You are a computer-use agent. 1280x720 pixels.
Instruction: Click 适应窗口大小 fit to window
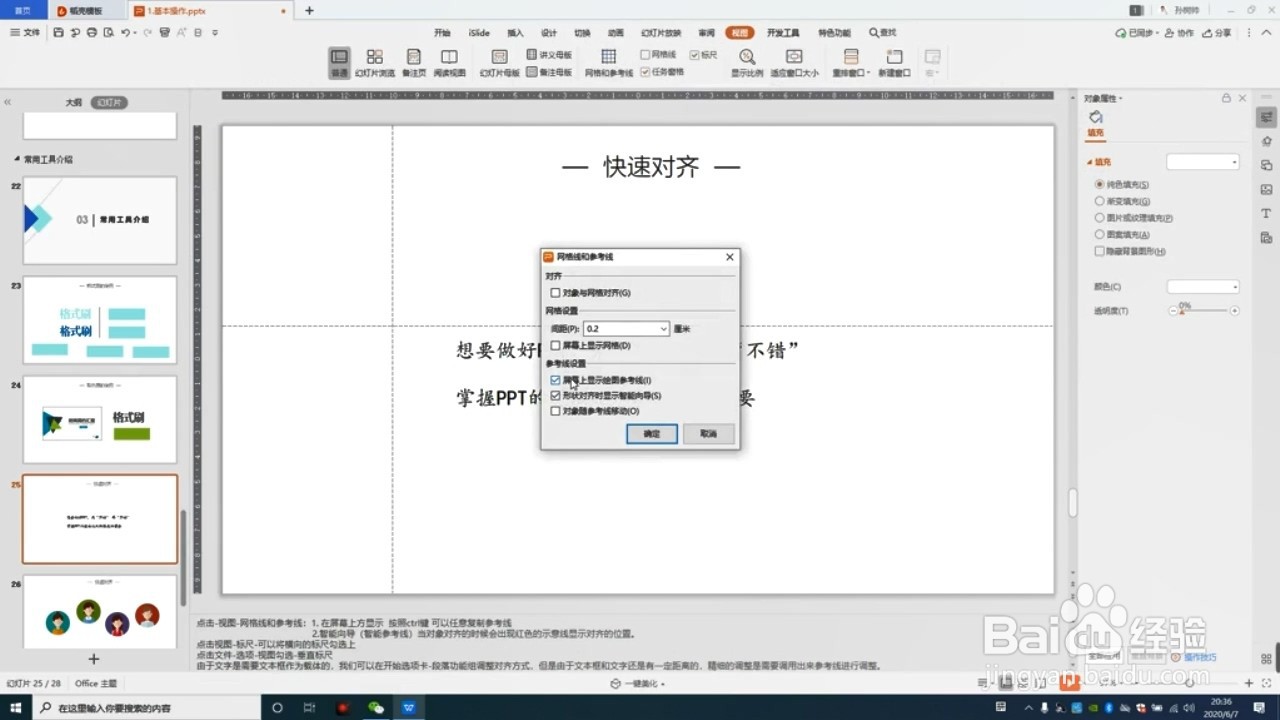[794, 62]
